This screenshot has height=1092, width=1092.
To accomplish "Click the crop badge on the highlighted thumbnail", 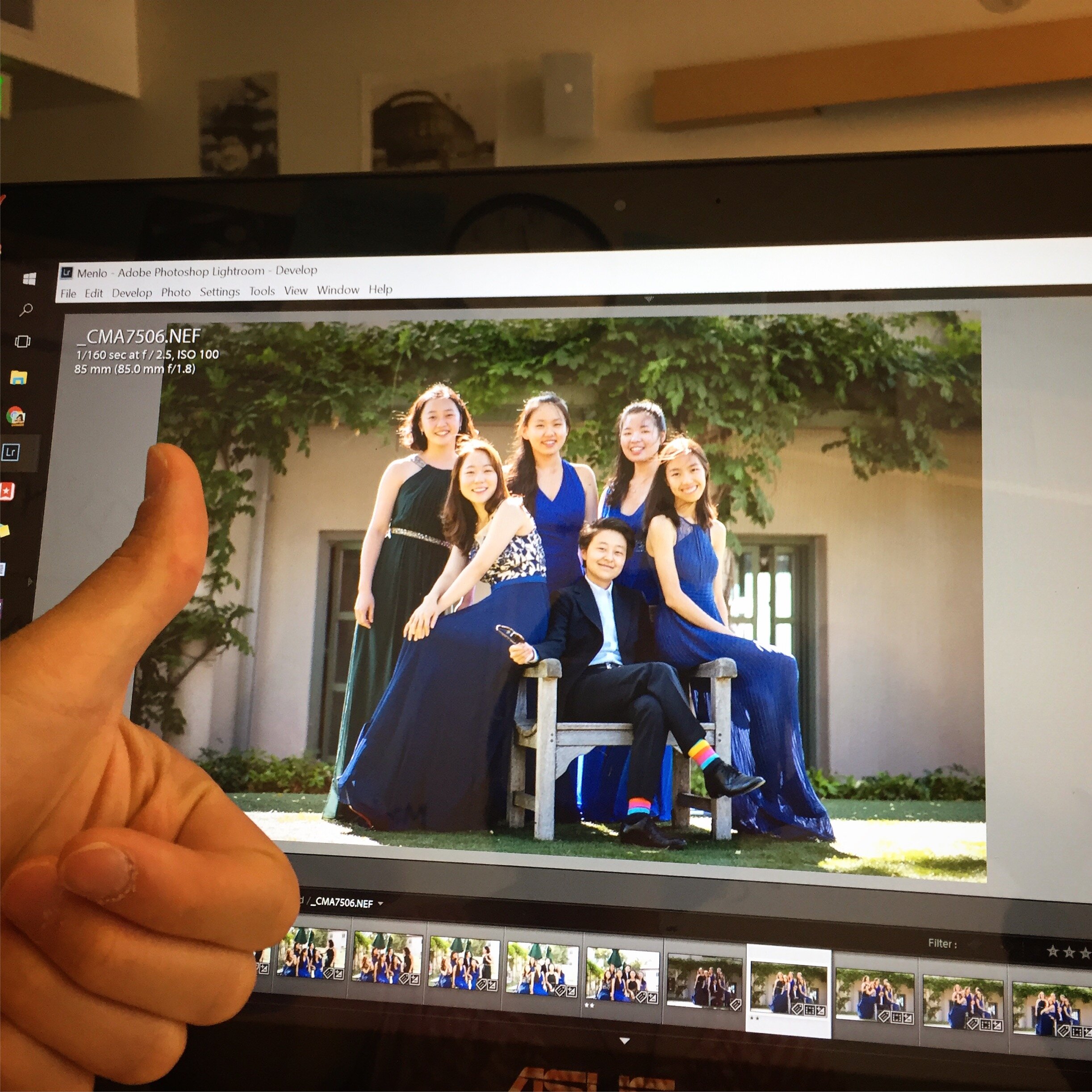I will (810, 1010).
